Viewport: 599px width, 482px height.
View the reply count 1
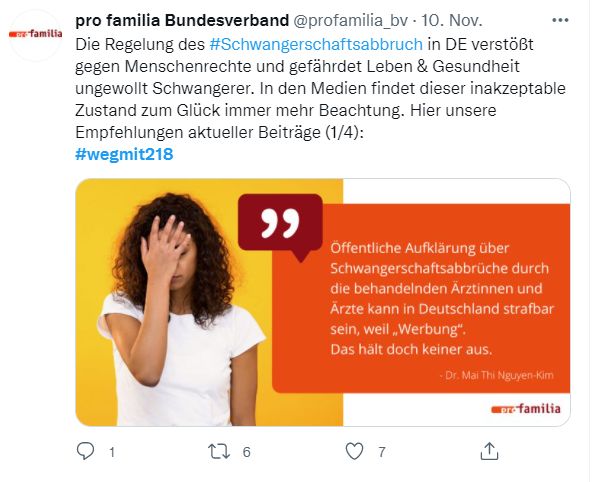[x=112, y=452]
